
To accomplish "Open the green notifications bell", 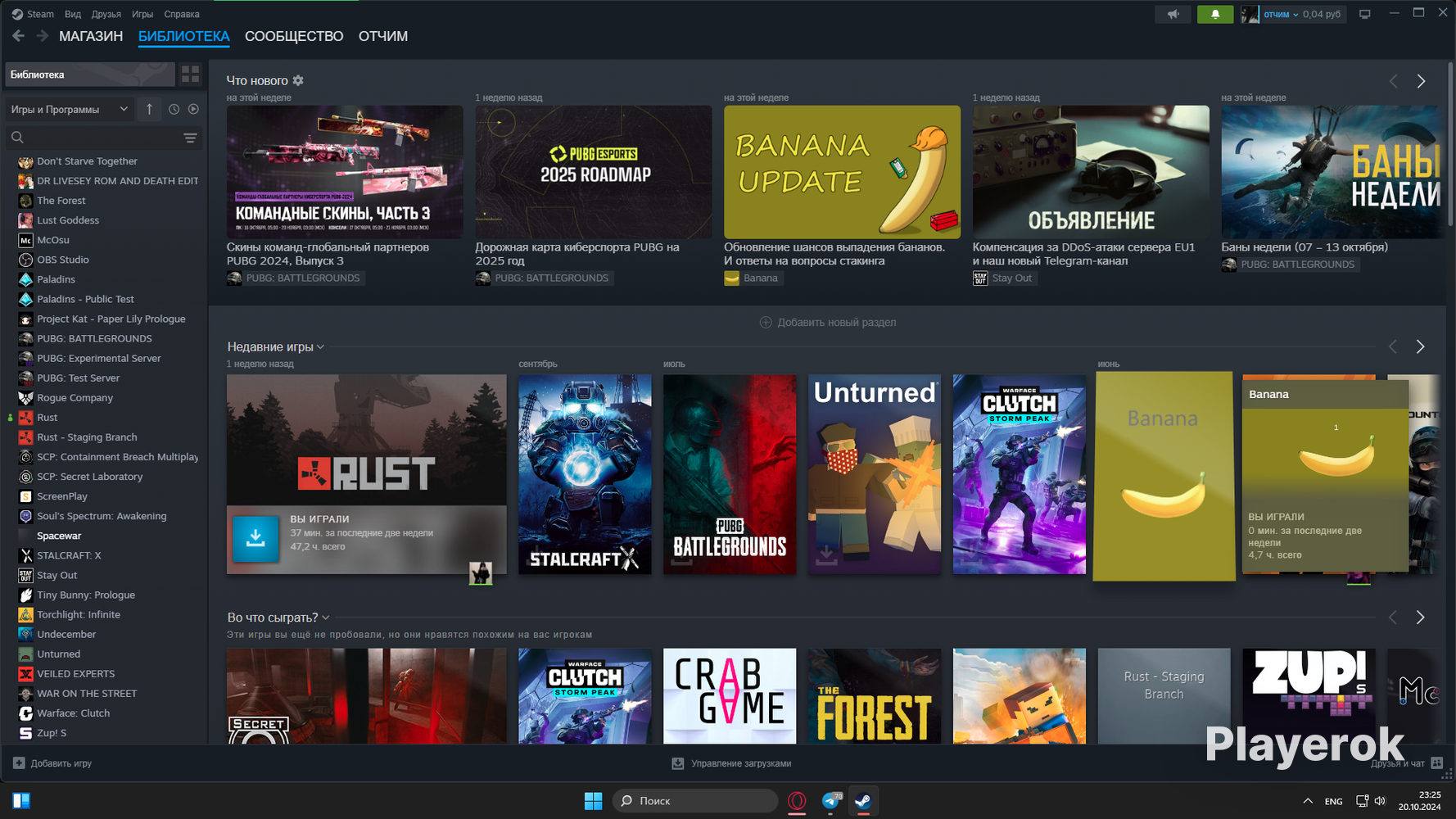I will click(1215, 14).
